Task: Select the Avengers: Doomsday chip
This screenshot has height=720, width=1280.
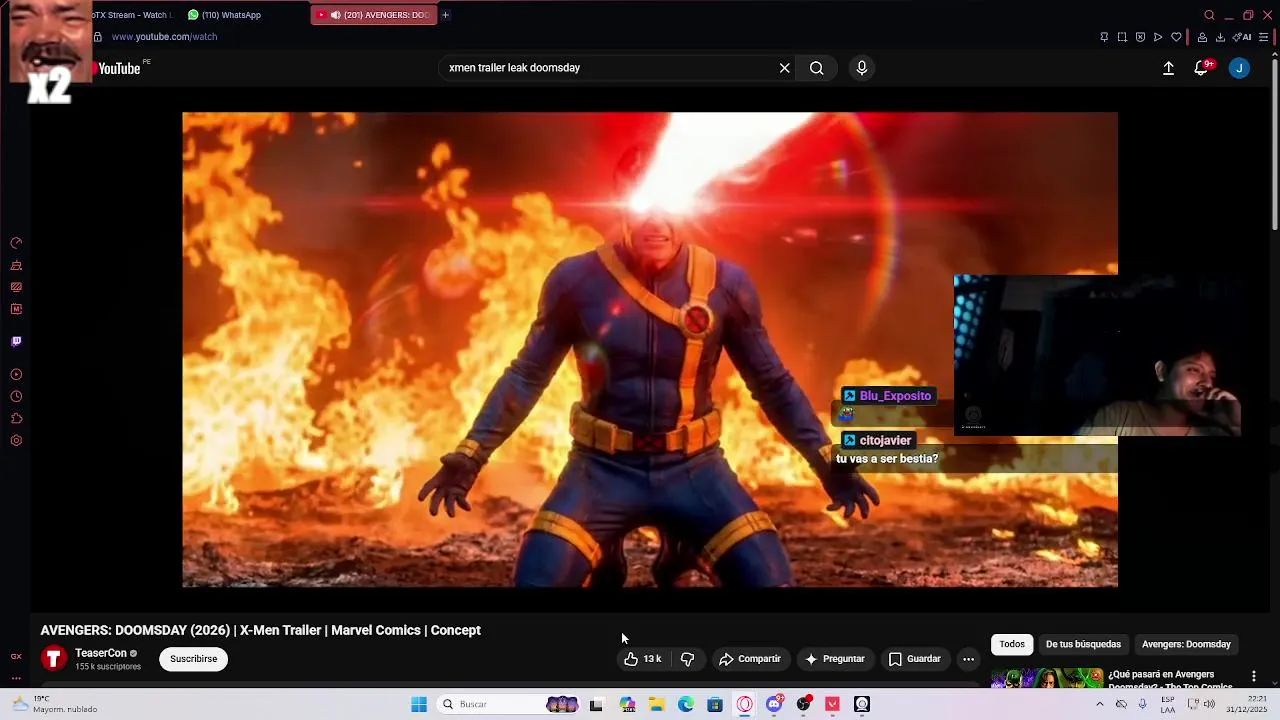Action: (1186, 644)
